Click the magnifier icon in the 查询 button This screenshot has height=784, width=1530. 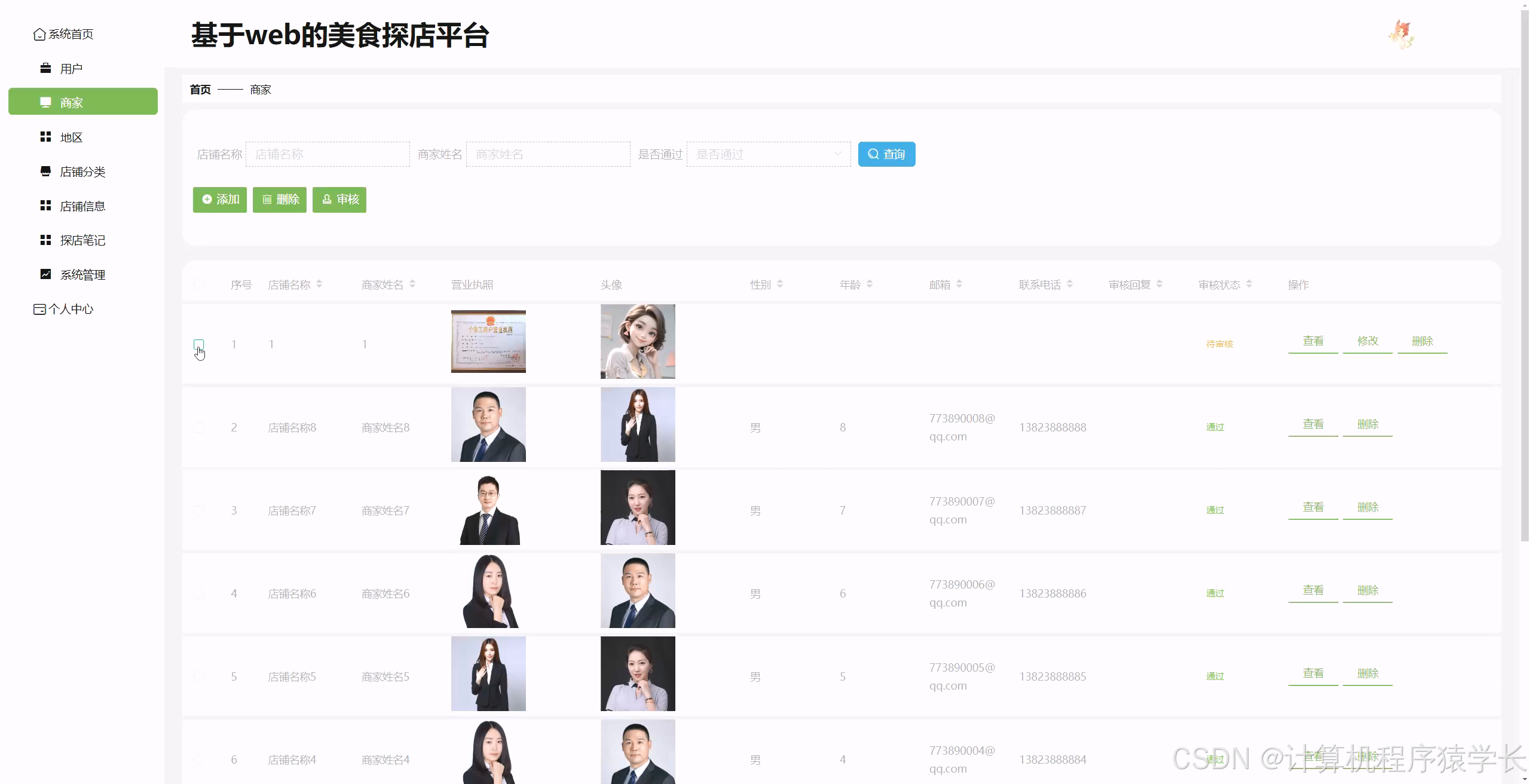click(x=873, y=154)
